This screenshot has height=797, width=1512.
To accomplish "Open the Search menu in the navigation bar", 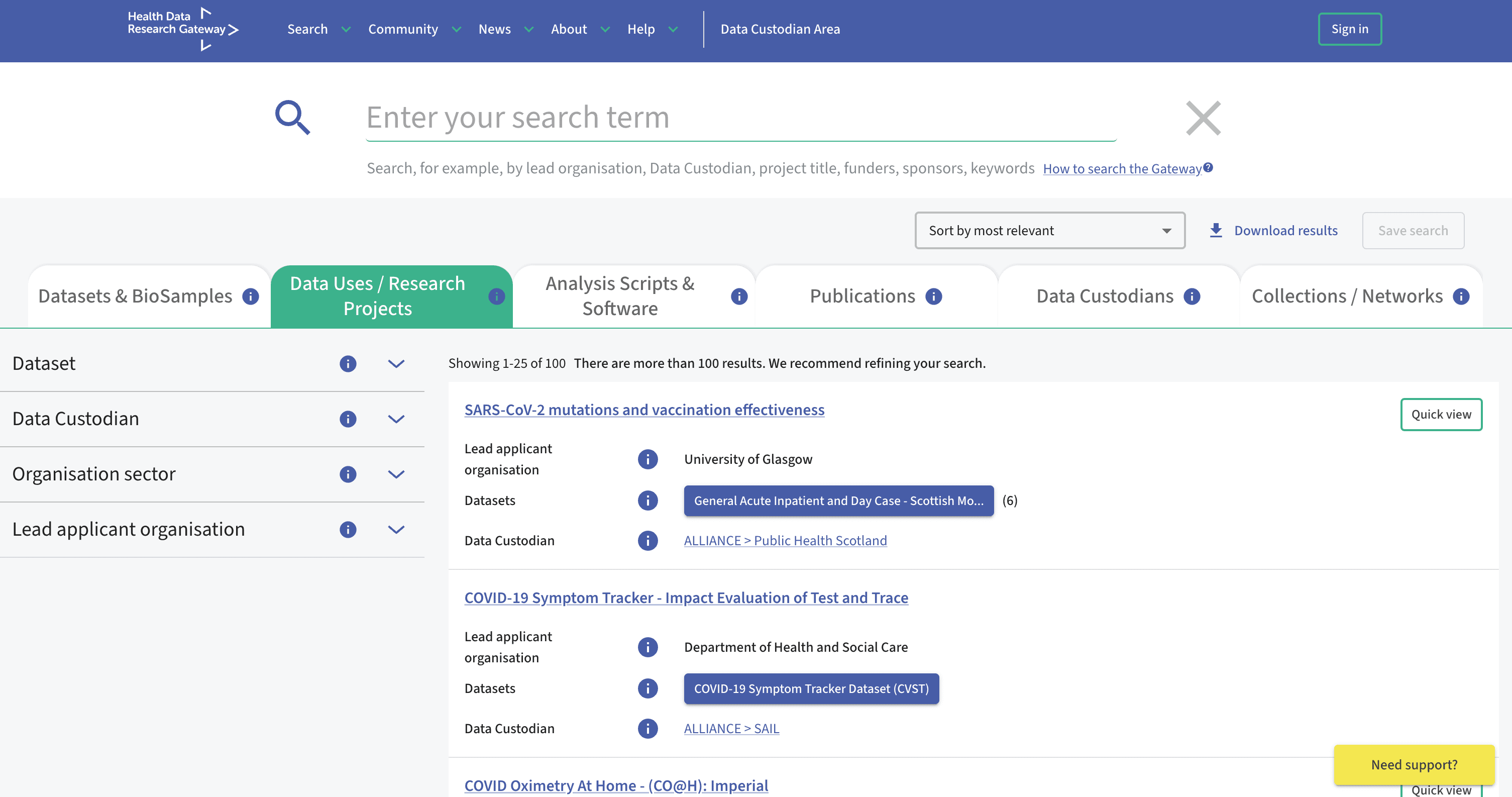I will tap(318, 29).
